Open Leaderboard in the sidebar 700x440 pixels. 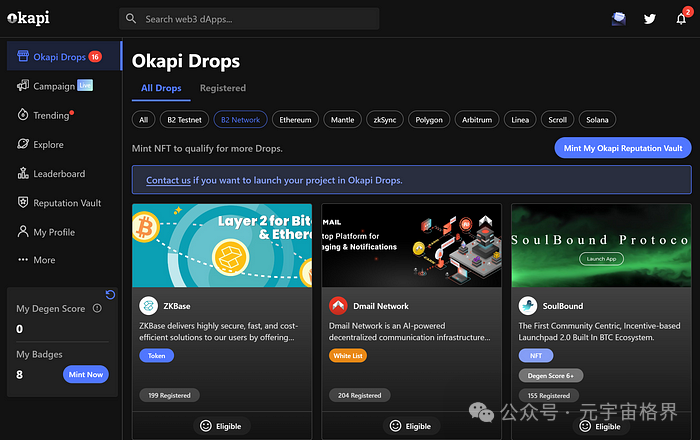pos(64,174)
